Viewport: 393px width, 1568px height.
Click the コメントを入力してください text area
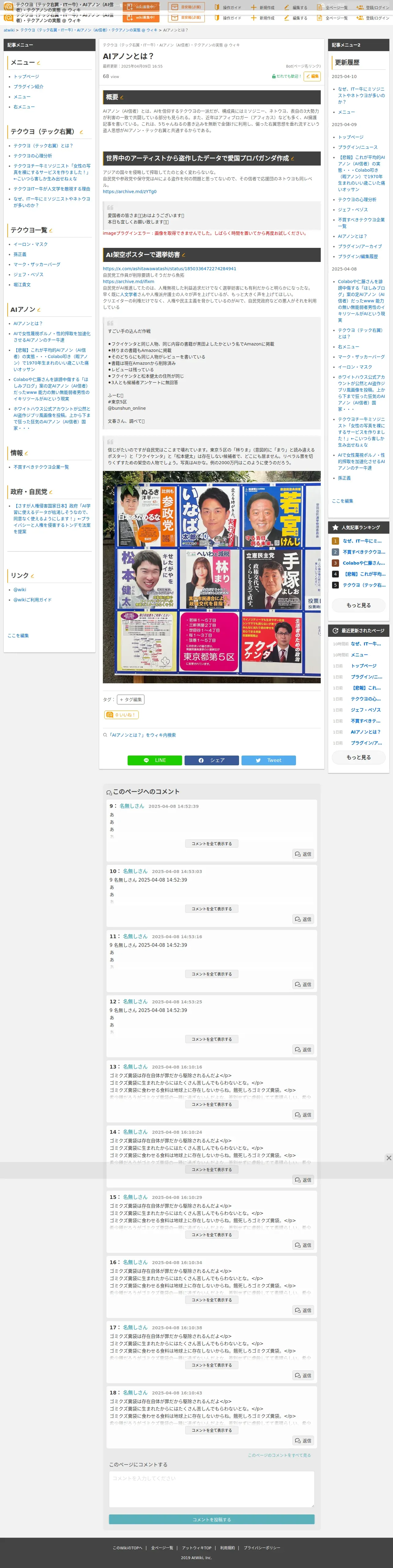point(212,1489)
